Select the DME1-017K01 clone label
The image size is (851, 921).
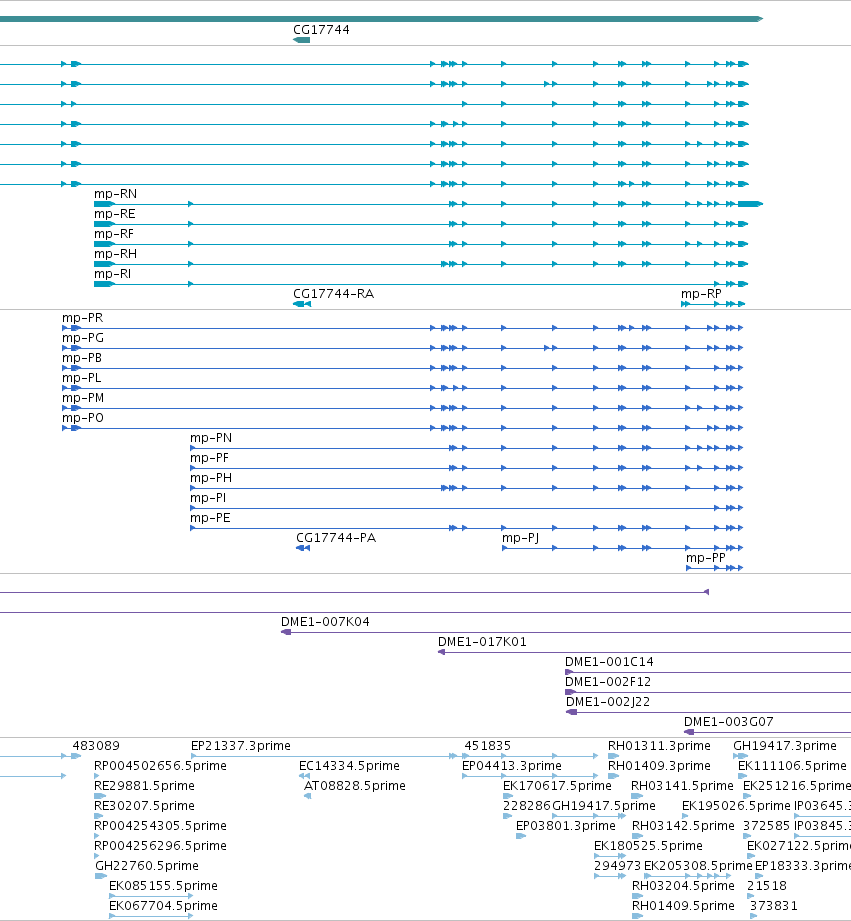click(482, 641)
